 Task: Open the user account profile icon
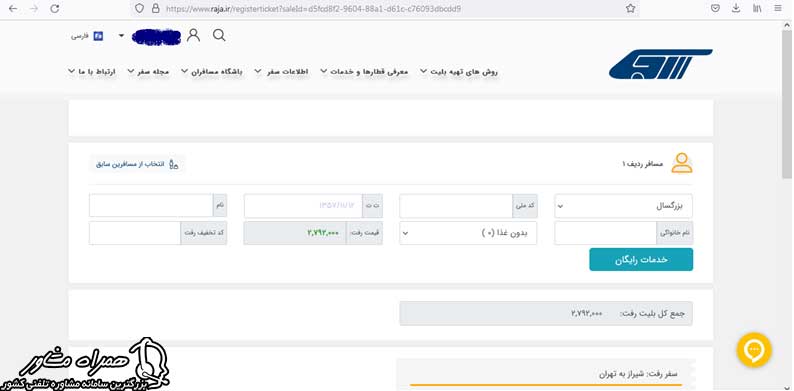click(193, 35)
